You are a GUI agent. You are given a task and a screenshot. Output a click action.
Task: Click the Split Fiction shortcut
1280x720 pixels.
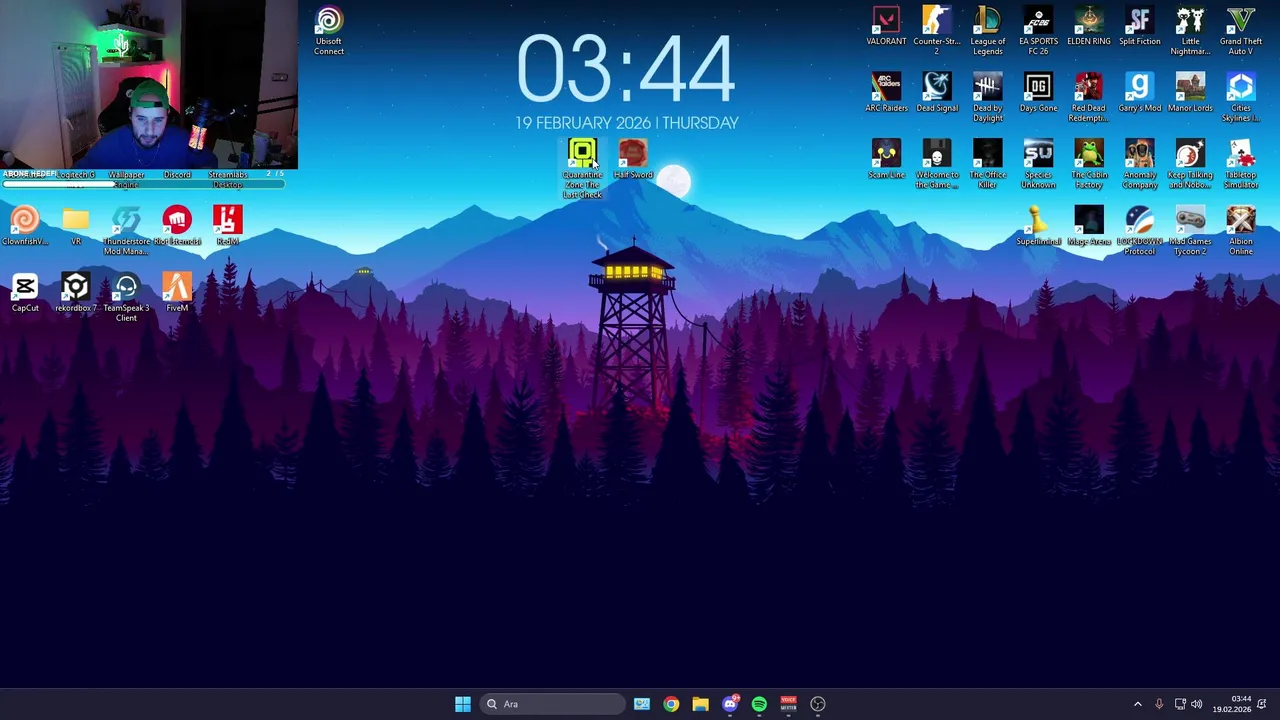point(1140,27)
